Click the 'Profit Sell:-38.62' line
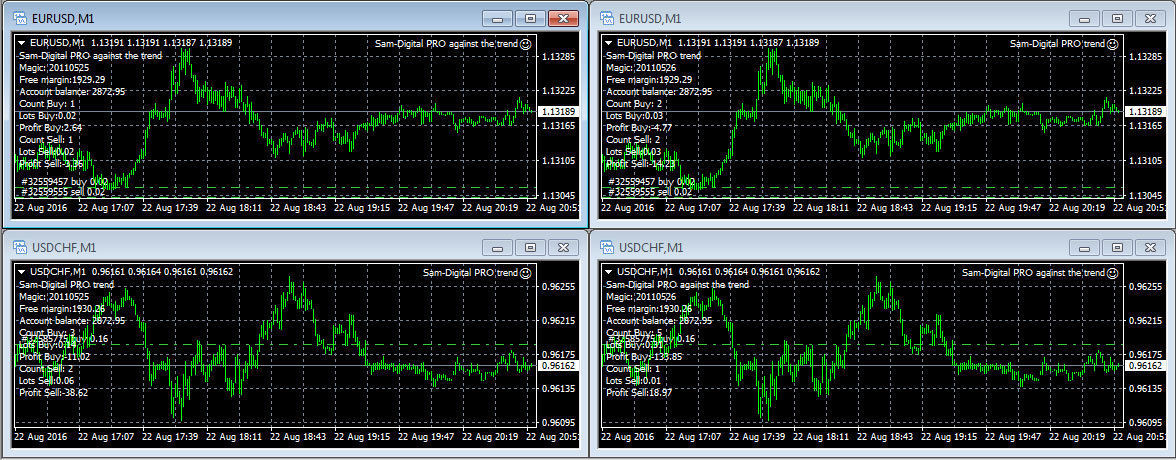 pyautogui.click(x=53, y=392)
